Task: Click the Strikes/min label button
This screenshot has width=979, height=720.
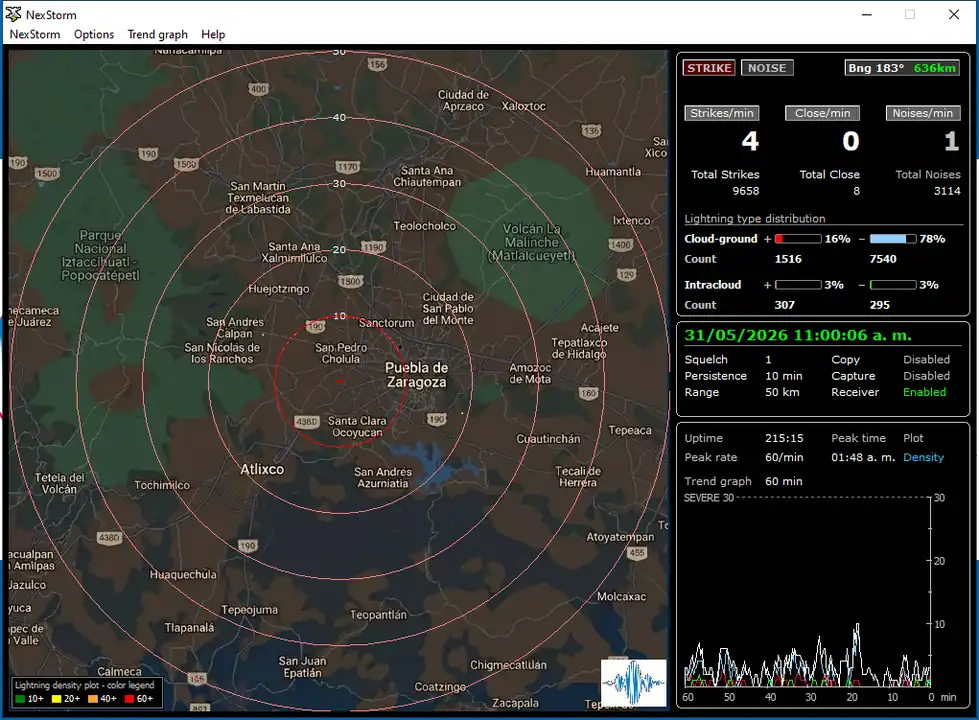Action: (x=722, y=113)
